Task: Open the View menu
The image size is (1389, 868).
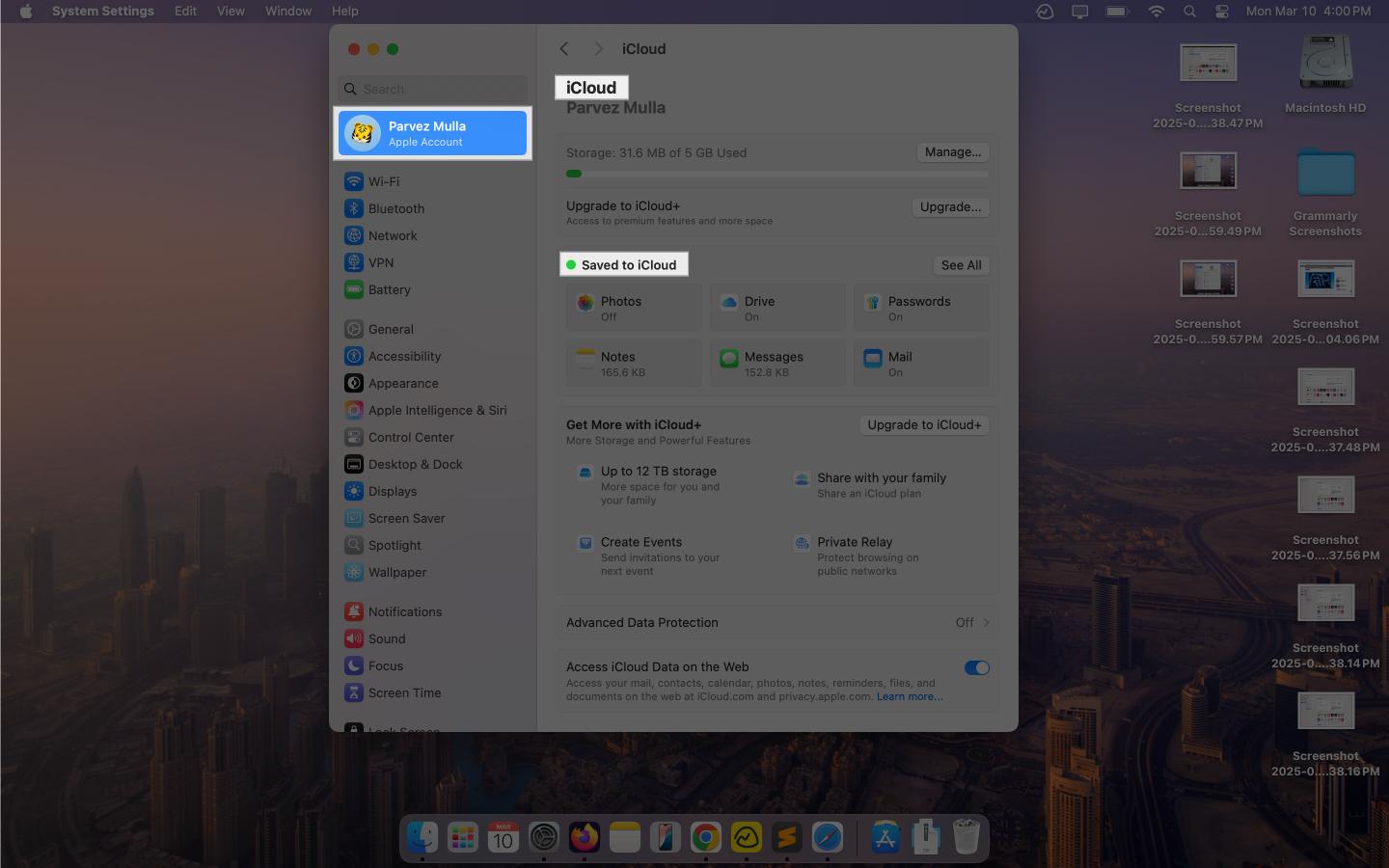Action: [x=231, y=11]
